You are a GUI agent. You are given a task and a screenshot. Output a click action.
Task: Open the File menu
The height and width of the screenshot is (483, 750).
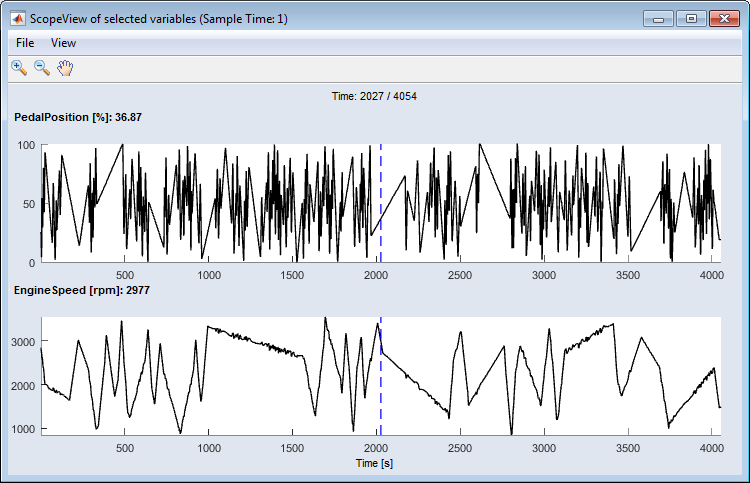(25, 43)
